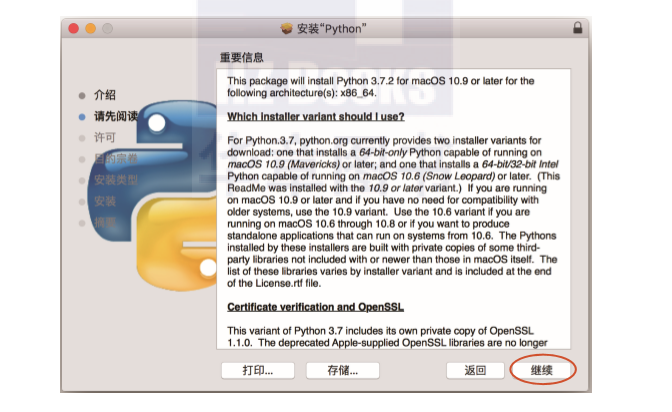Click the 重要信息 heading above text box

(242, 57)
